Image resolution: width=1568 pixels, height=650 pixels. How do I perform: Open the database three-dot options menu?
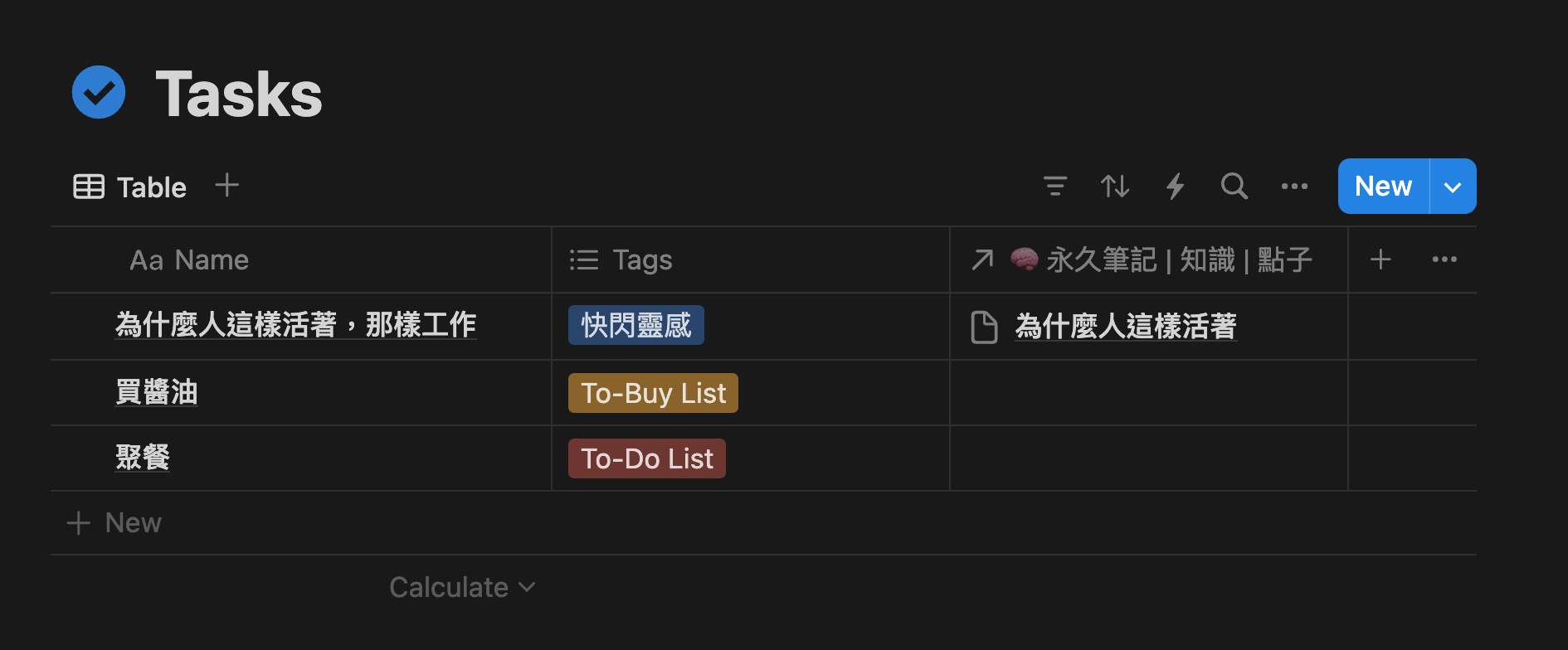(x=1294, y=187)
